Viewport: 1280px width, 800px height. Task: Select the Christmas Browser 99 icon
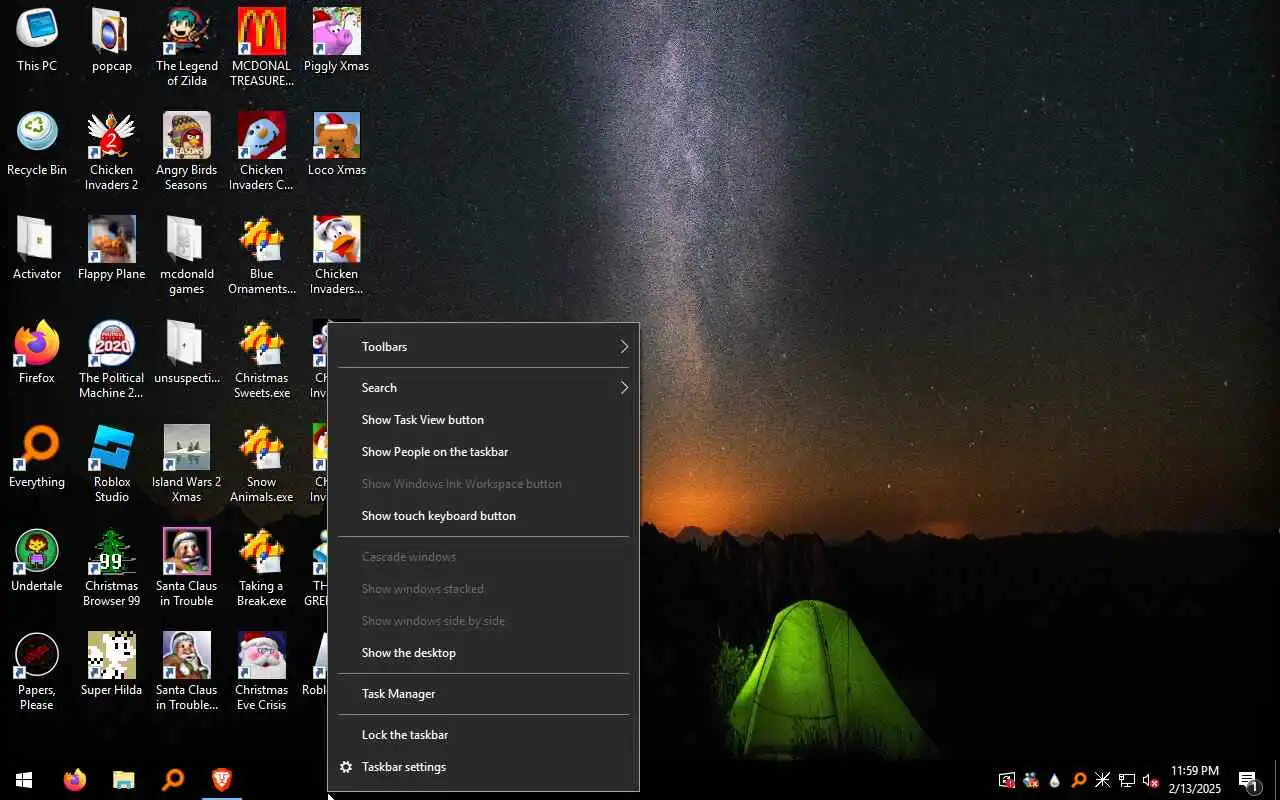(x=112, y=568)
